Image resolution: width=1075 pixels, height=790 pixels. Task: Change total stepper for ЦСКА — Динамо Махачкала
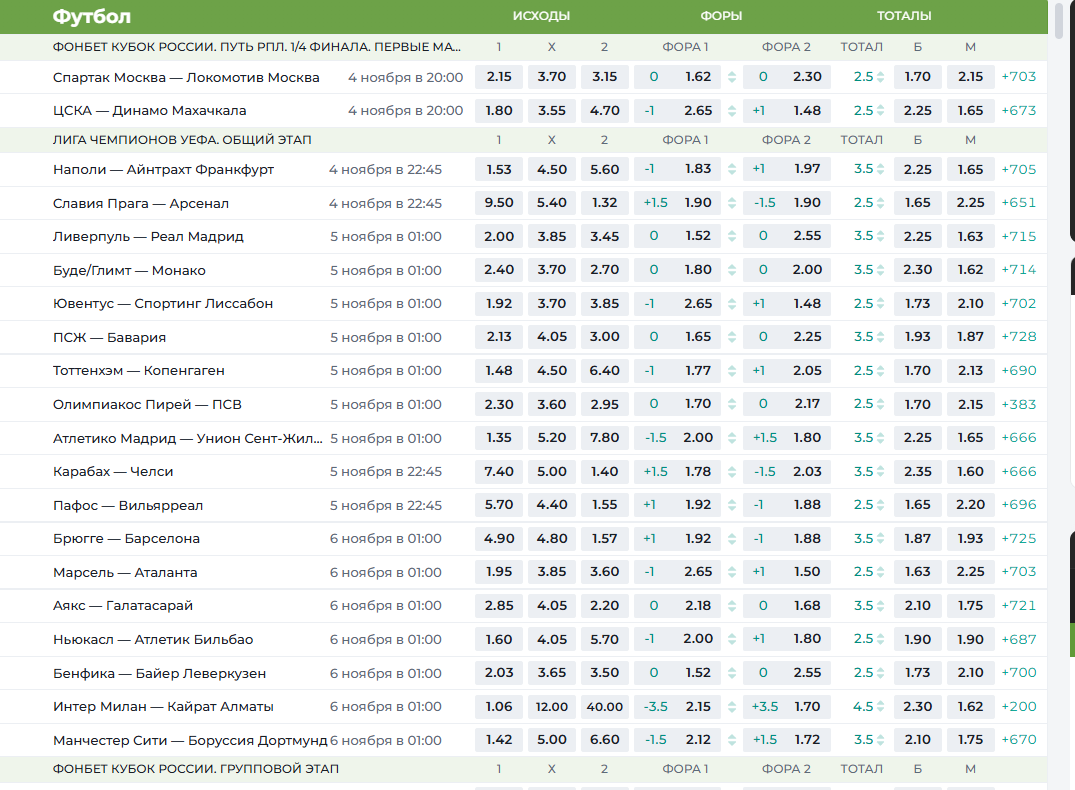click(880, 111)
